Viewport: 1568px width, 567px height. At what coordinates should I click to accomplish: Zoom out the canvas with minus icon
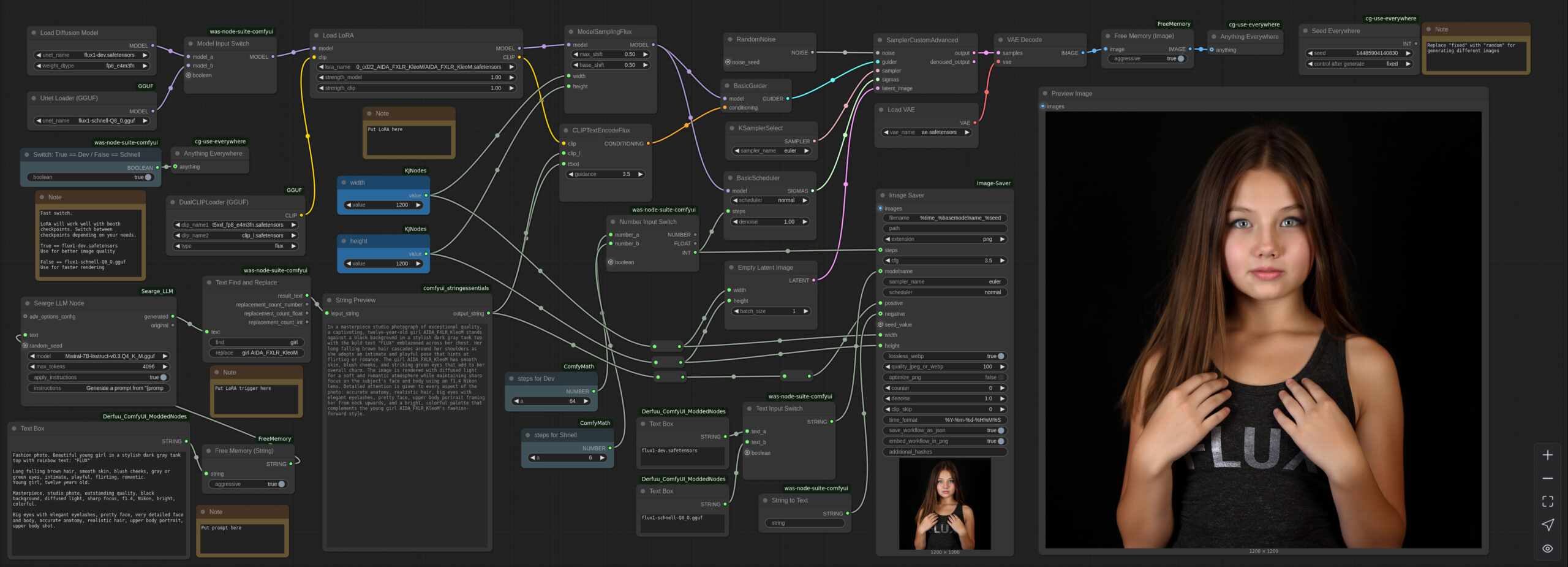tap(1548, 478)
